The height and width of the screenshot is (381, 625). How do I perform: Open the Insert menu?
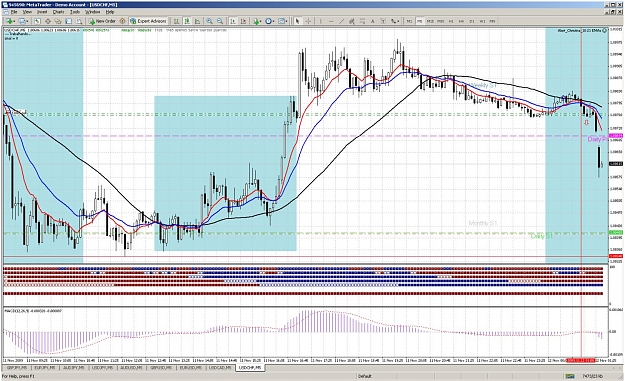click(42, 12)
